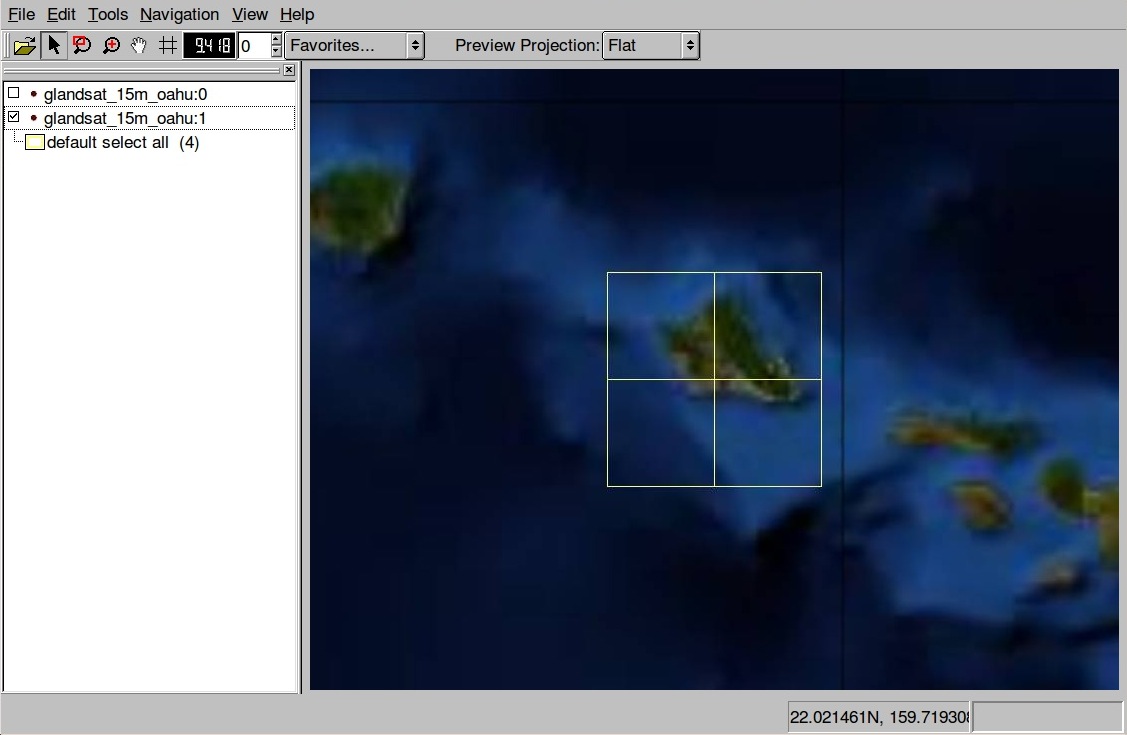Pick the pan hand tool

coord(138,44)
